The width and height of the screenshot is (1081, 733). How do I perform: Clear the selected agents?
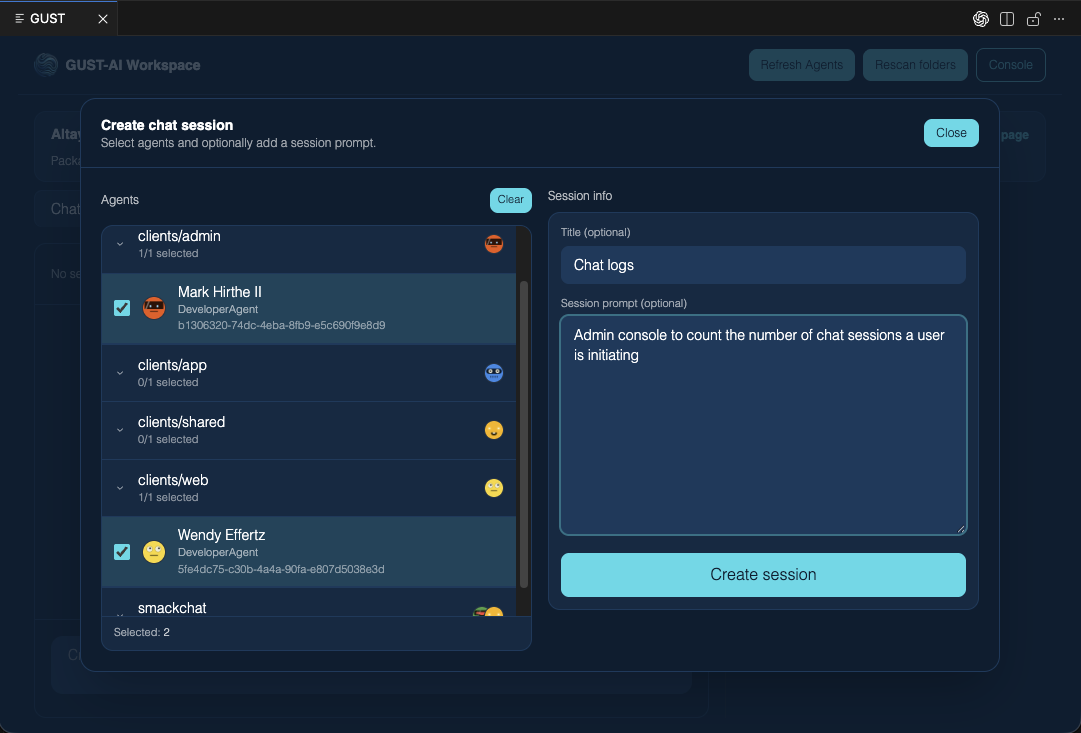[510, 200]
